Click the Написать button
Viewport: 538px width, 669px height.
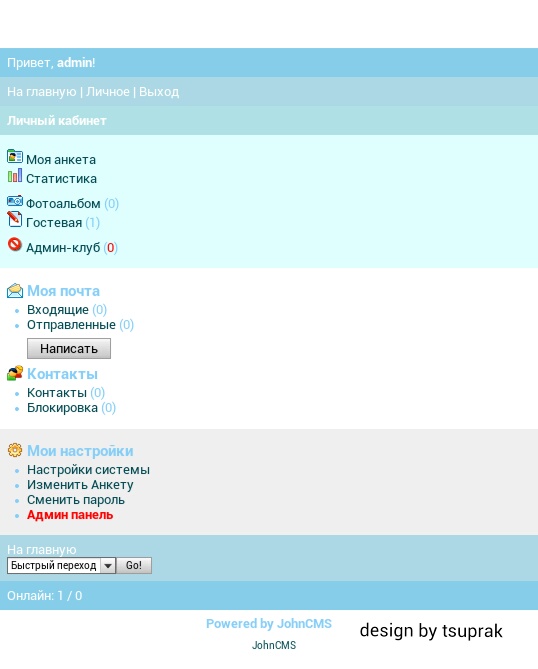point(69,349)
